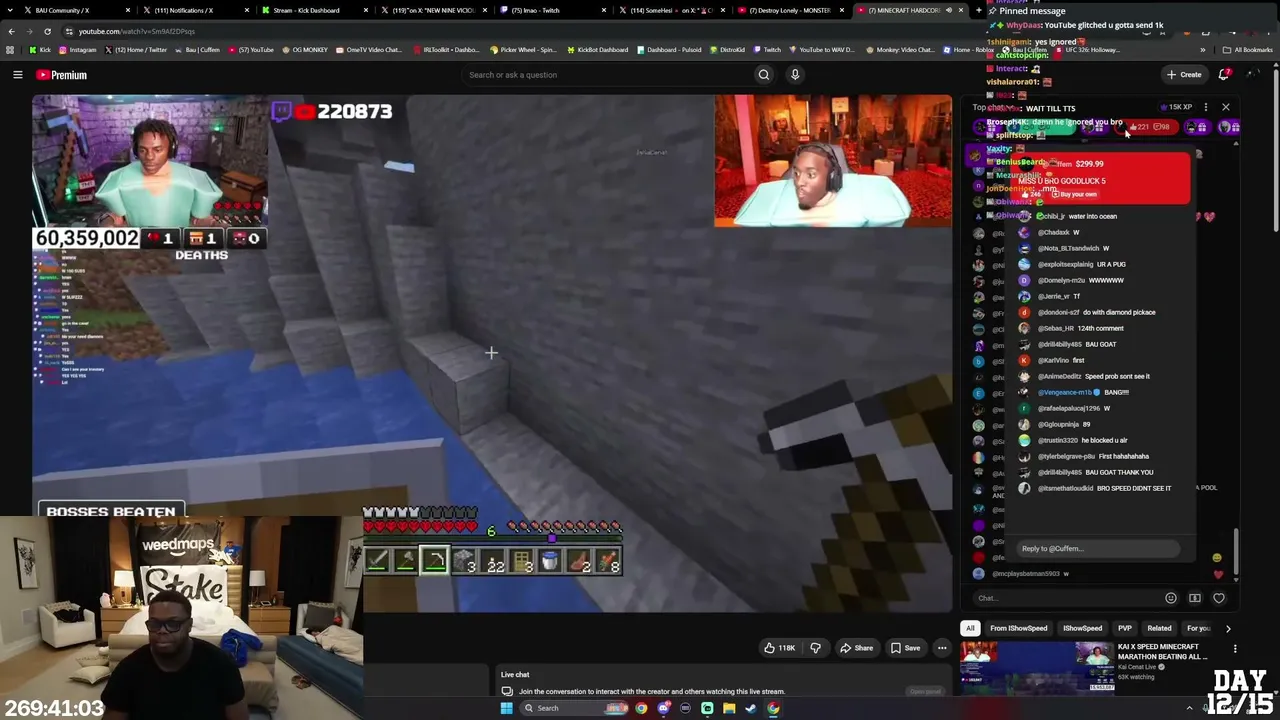Click the YouTube search magnifier button
Image resolution: width=1280 pixels, height=720 pixels.
pos(764,75)
